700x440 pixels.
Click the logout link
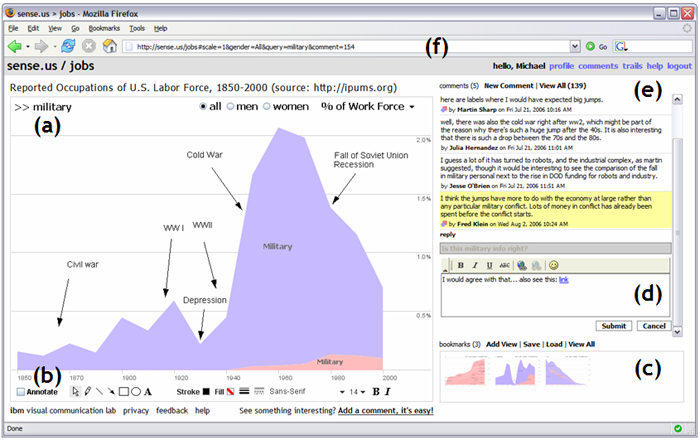679,66
